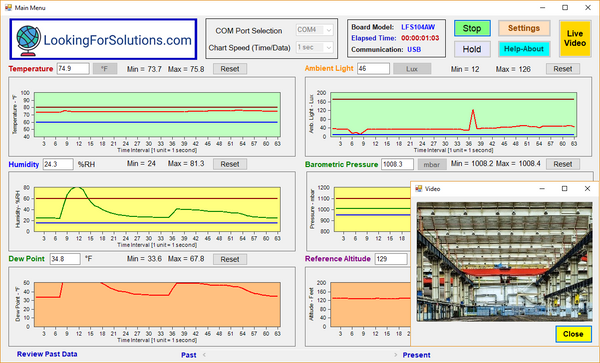Viewport: 600px width, 363px height.
Task: Click the Dew Point value field
Action: coord(65,259)
